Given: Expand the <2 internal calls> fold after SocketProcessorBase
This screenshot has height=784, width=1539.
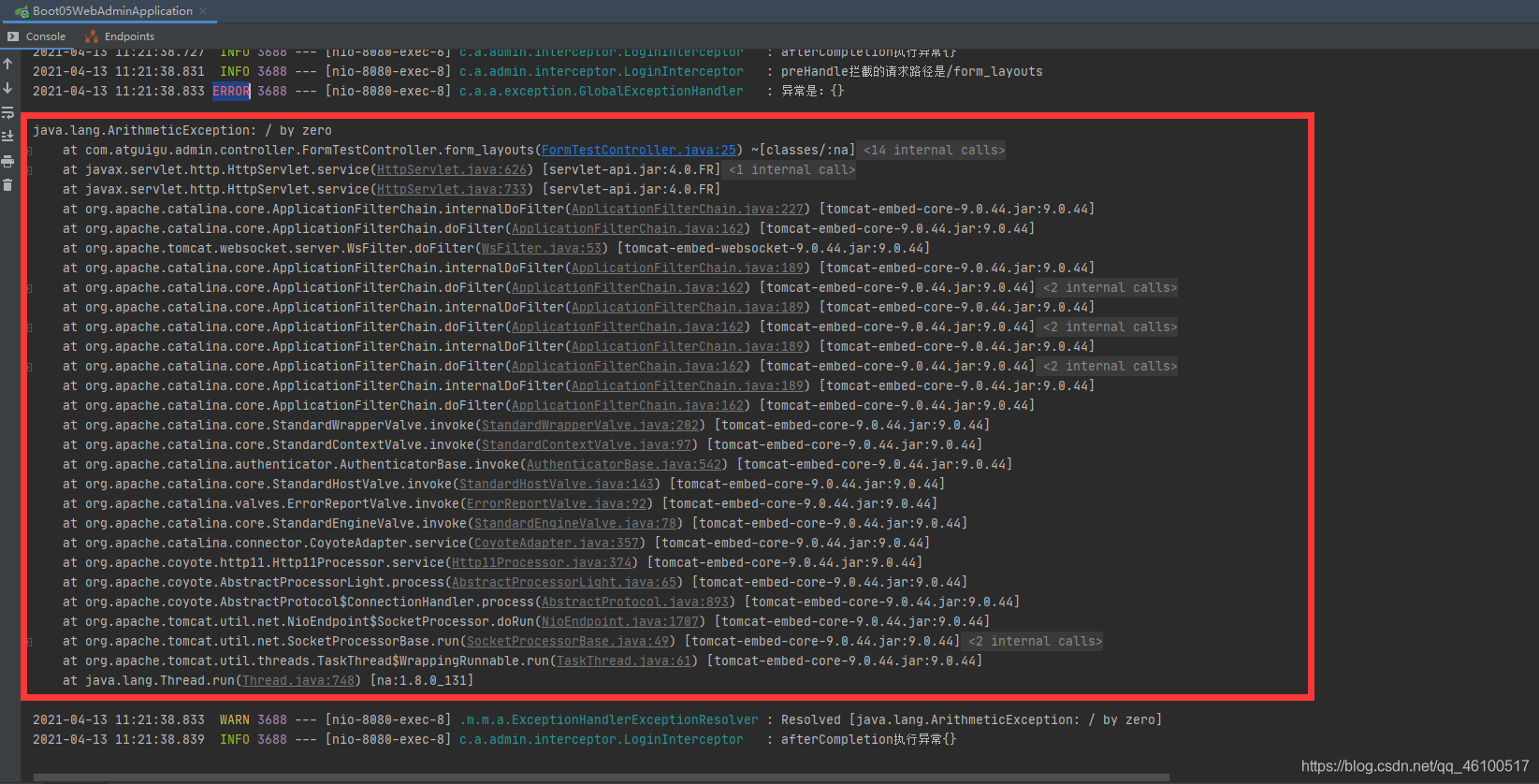Looking at the screenshot, I should (1035, 641).
